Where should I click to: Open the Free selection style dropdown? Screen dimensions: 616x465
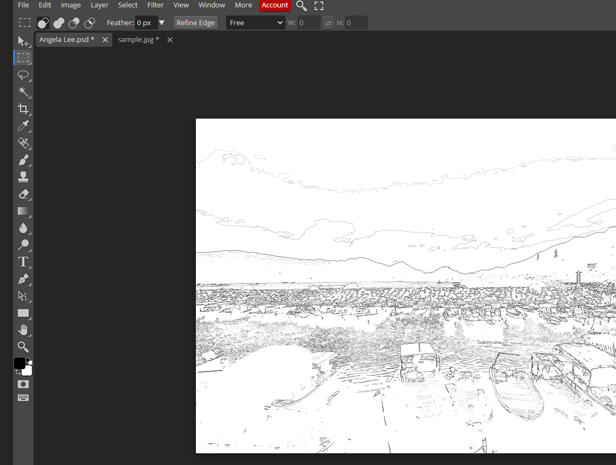[255, 23]
